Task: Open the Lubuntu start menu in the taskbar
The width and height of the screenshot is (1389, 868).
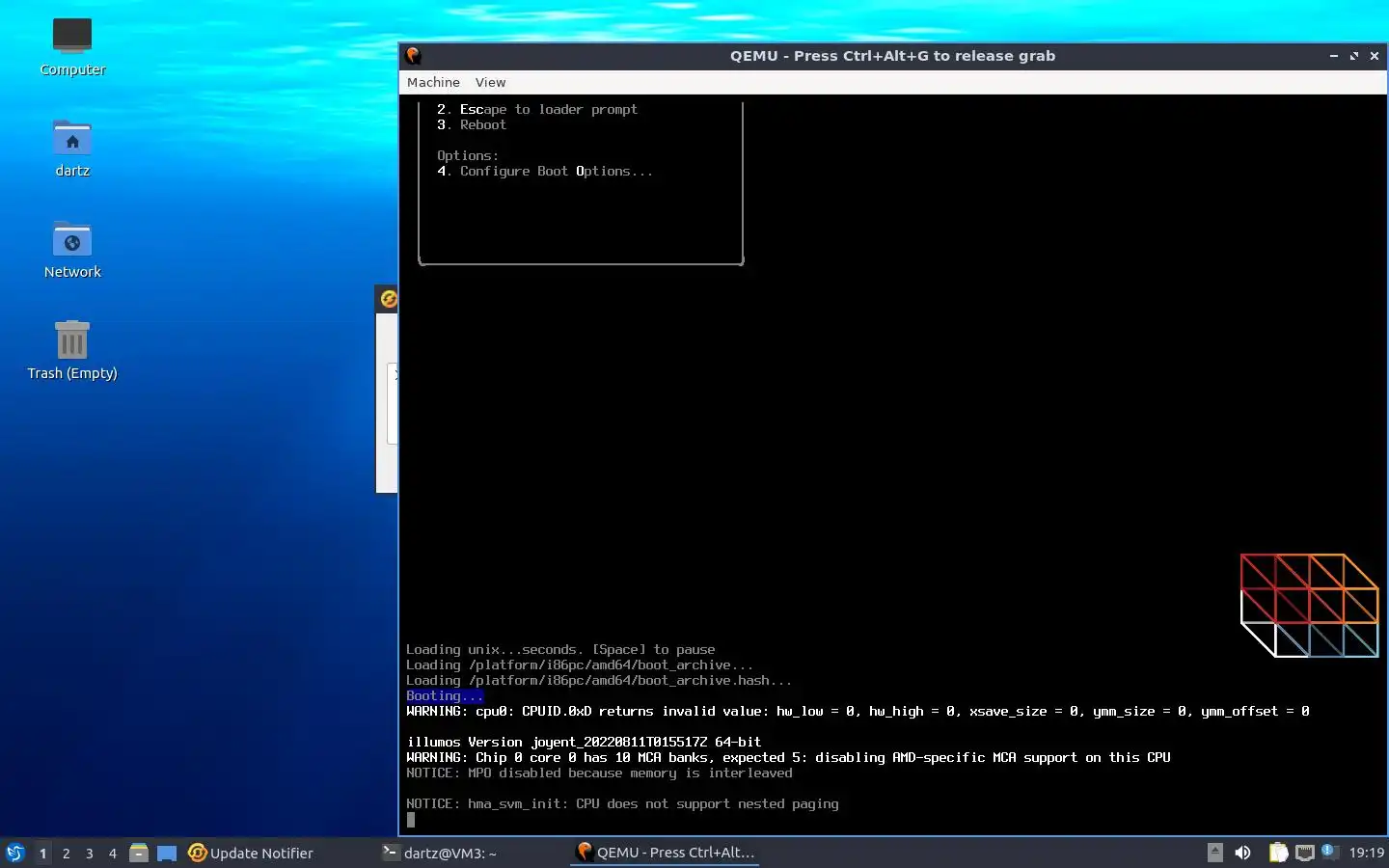Action: [x=15, y=853]
